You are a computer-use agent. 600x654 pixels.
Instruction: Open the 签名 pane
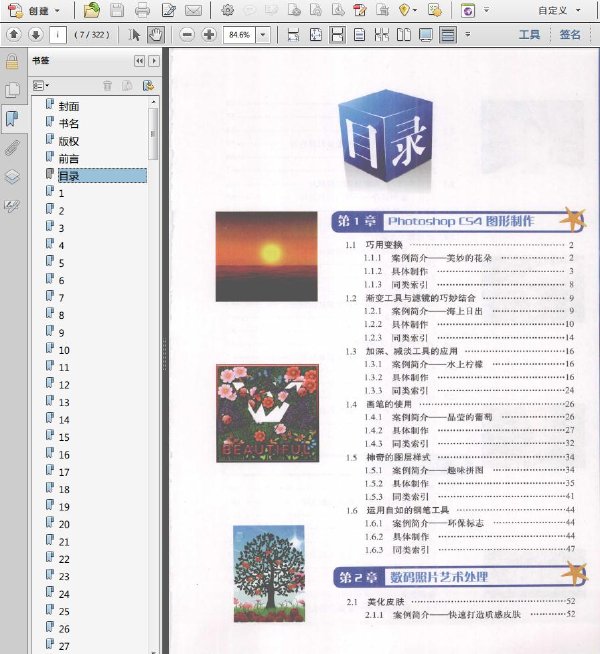point(570,35)
